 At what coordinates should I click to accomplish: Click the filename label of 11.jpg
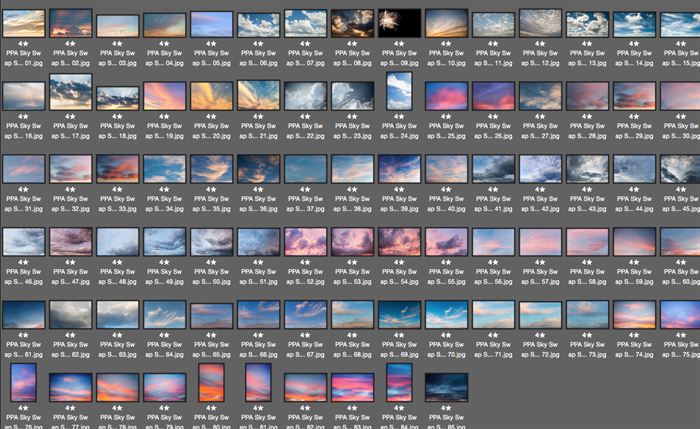493,63
